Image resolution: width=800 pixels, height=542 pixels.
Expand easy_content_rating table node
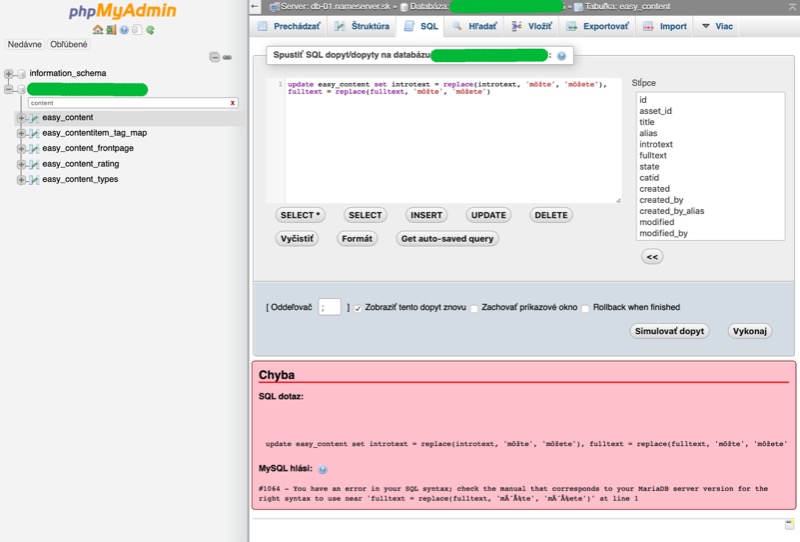(21, 164)
